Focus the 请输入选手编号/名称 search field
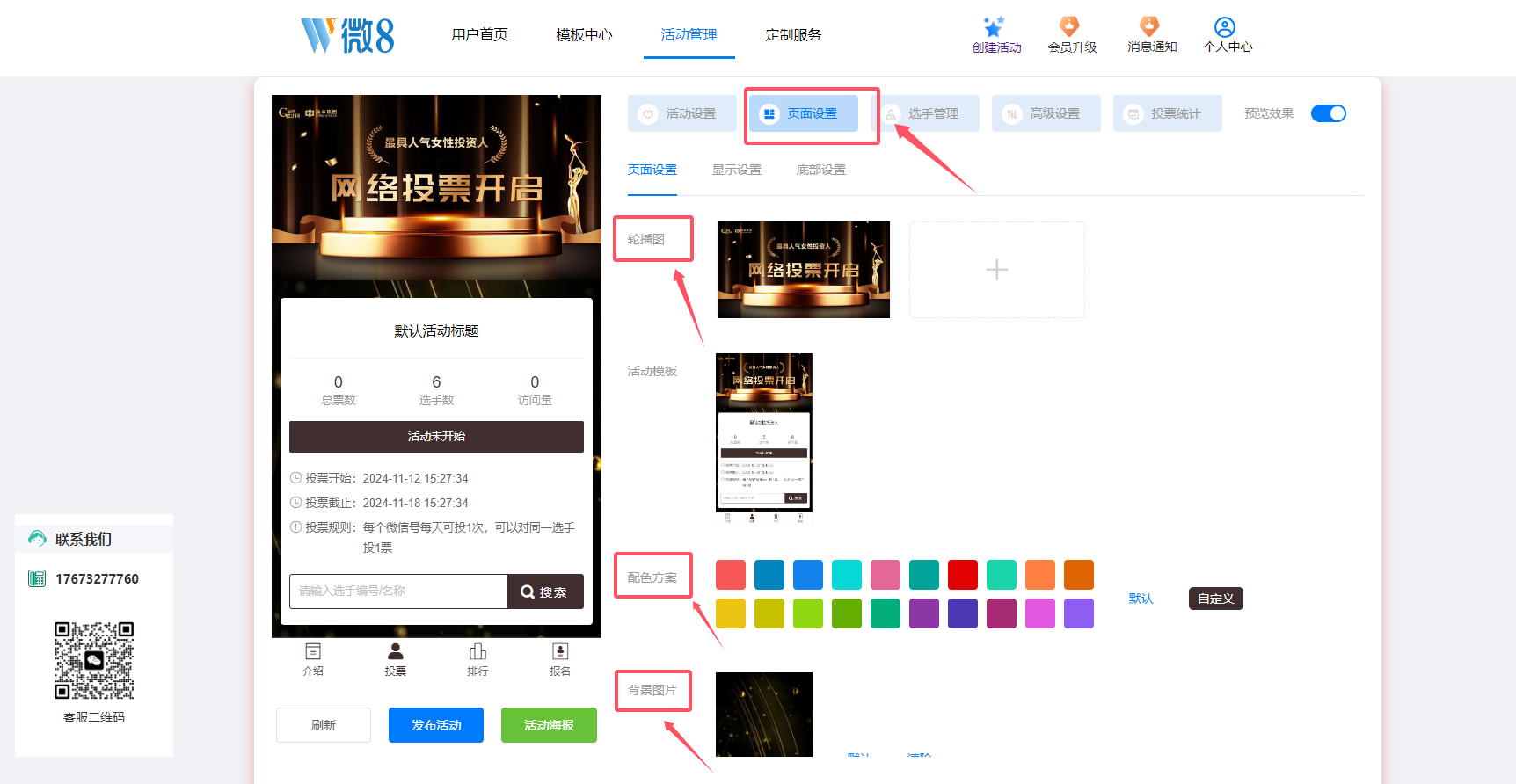 click(398, 592)
